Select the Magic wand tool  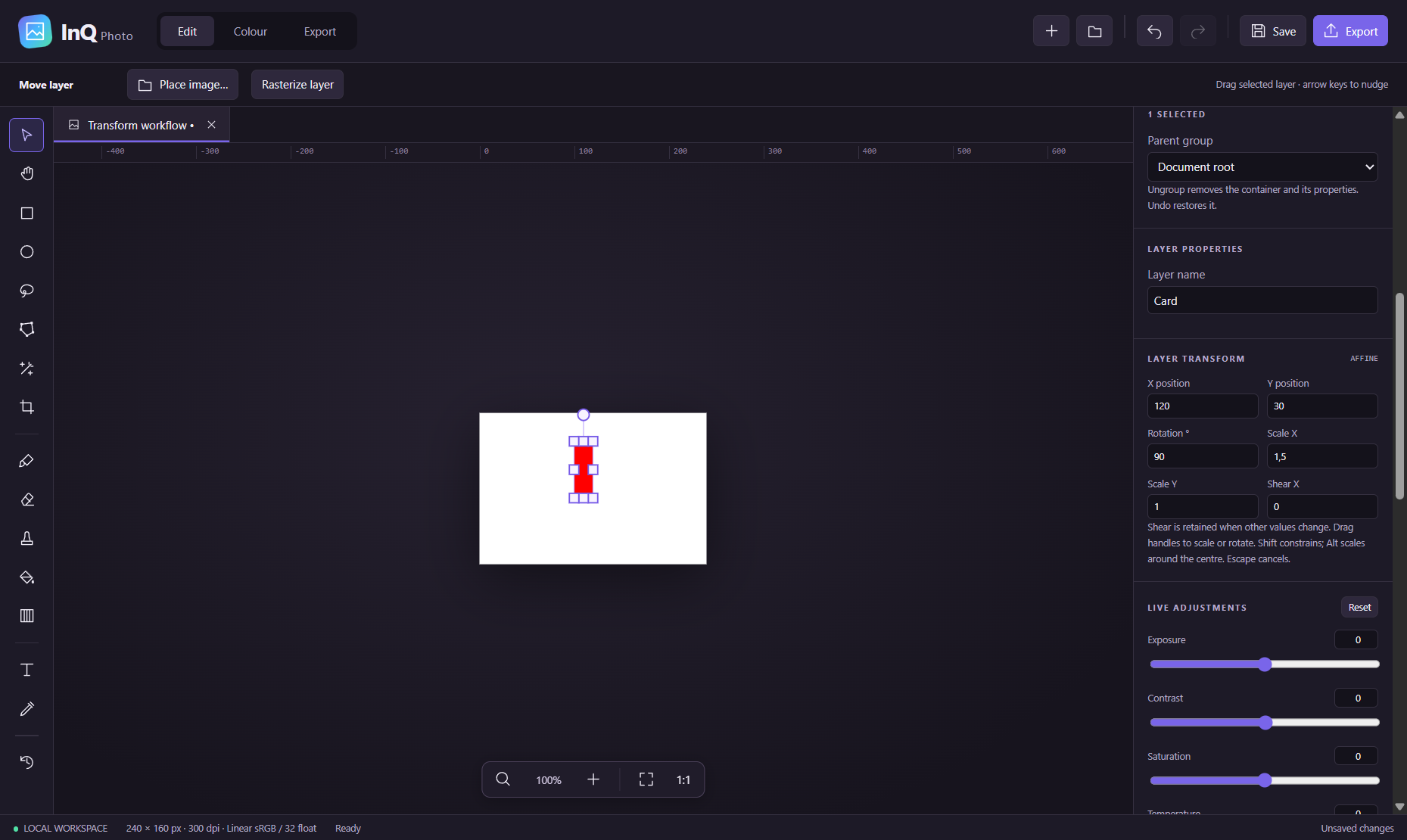(x=26, y=369)
